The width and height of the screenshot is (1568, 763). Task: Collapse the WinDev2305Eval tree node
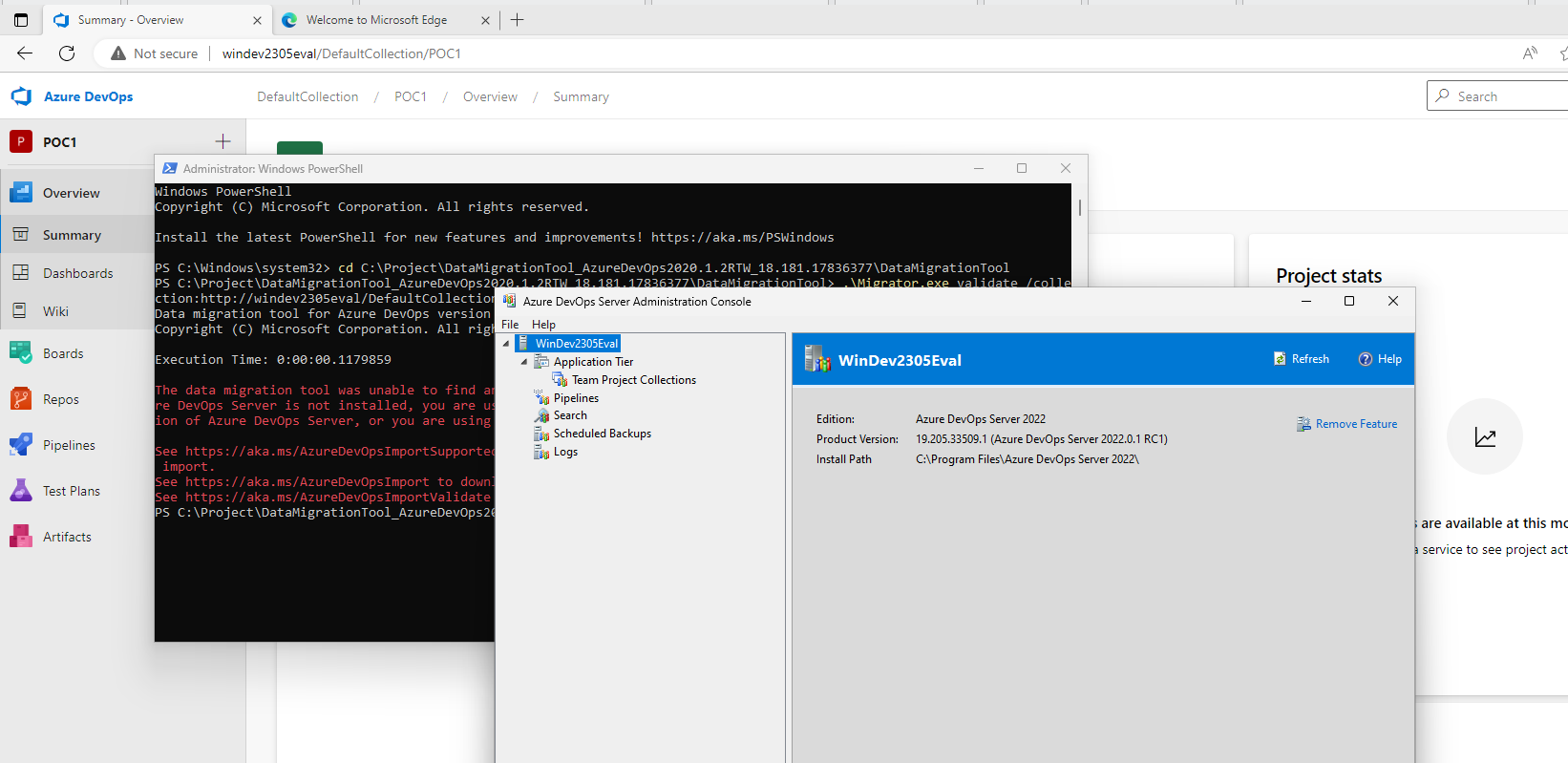coord(506,344)
